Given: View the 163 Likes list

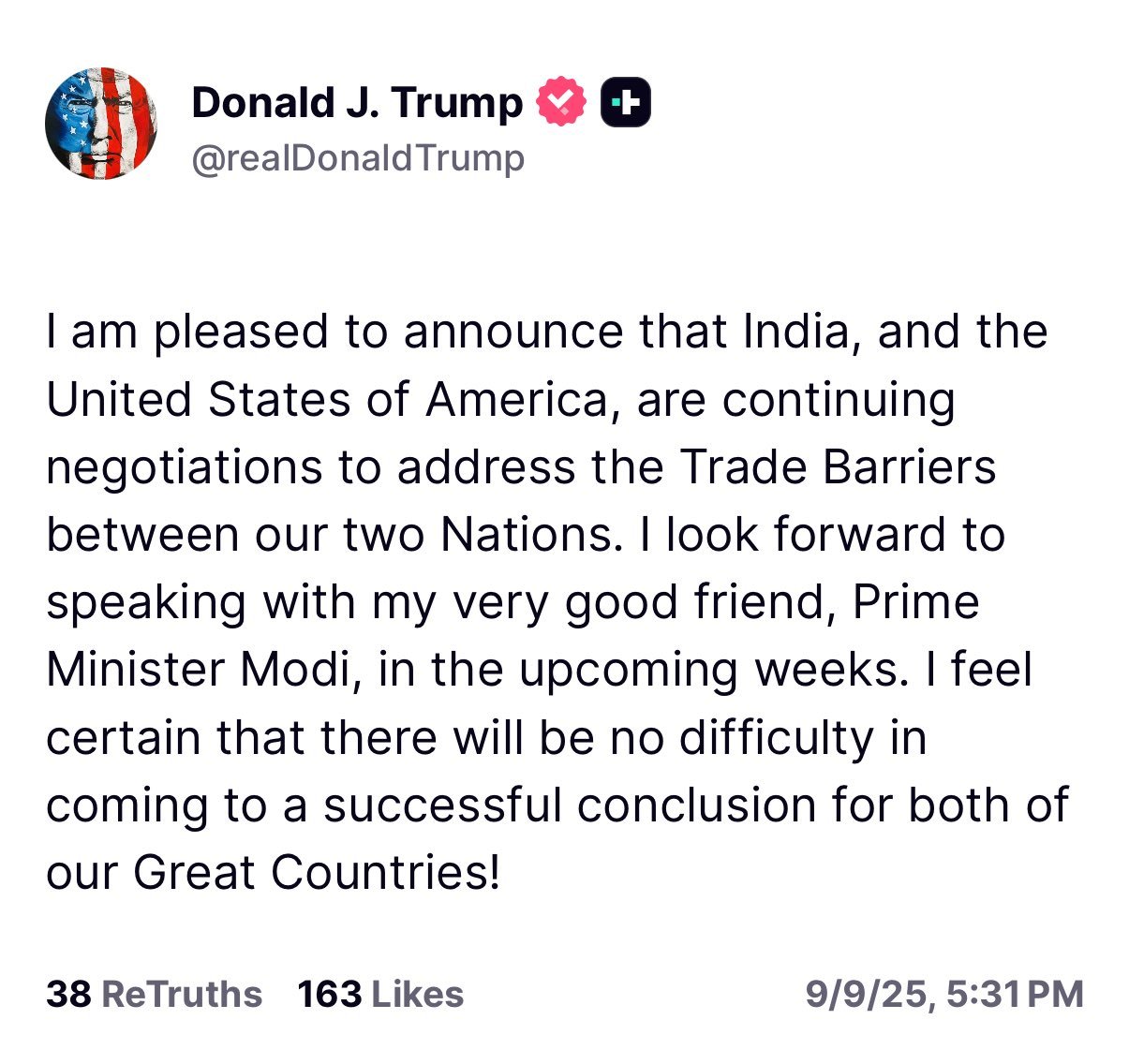Looking at the screenshot, I should [x=380, y=994].
